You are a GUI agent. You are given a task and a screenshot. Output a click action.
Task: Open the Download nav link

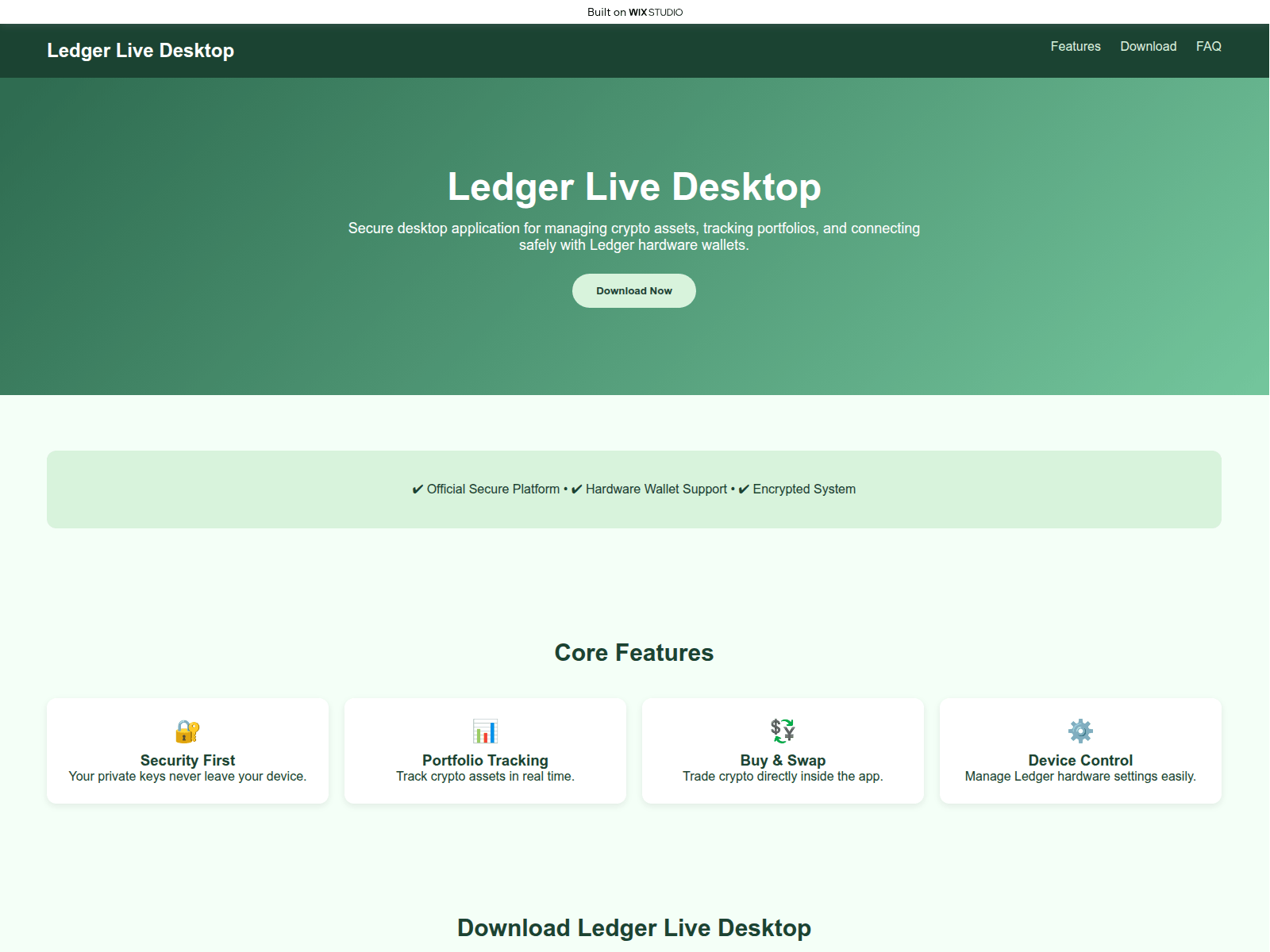click(1149, 46)
